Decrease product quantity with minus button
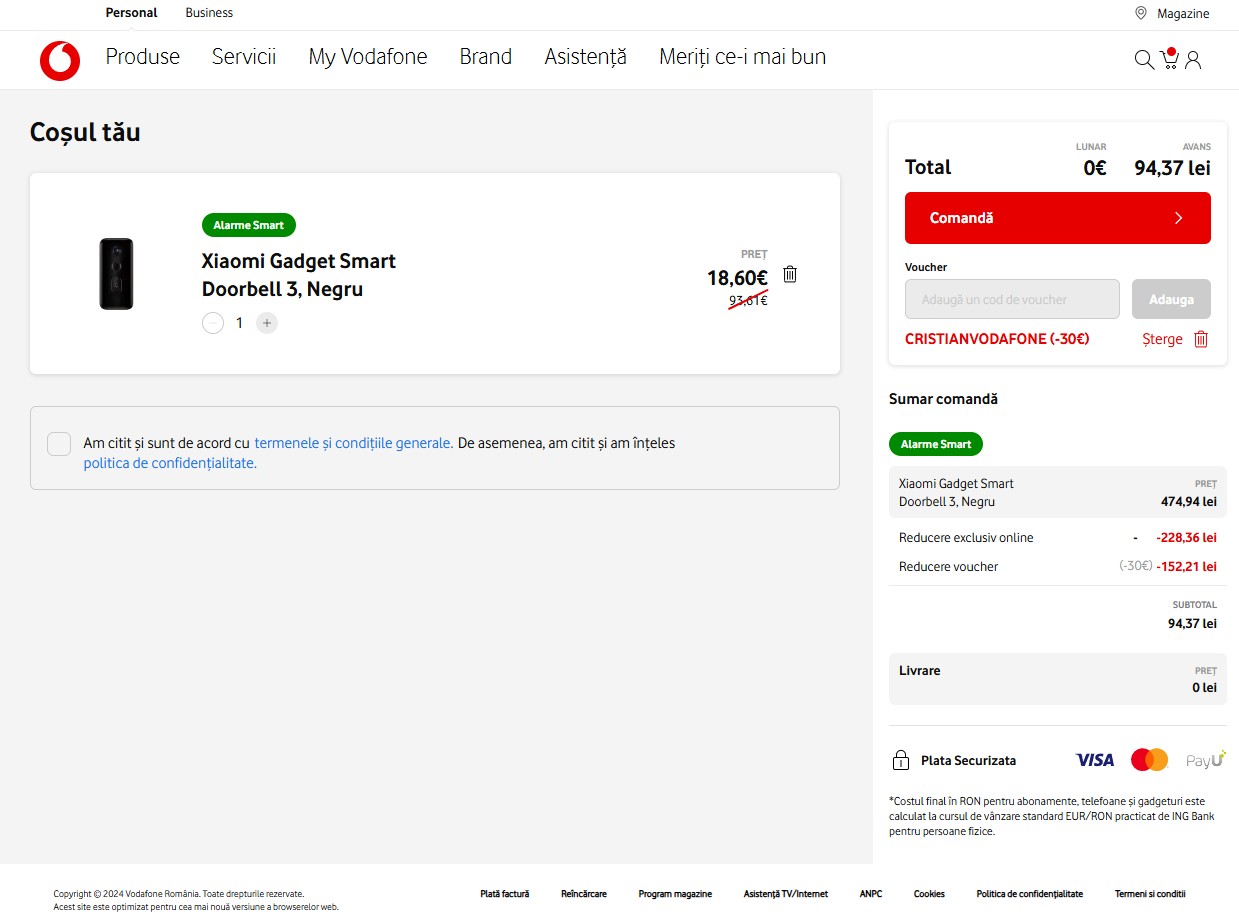Image resolution: width=1239 pixels, height=915 pixels. (x=213, y=323)
